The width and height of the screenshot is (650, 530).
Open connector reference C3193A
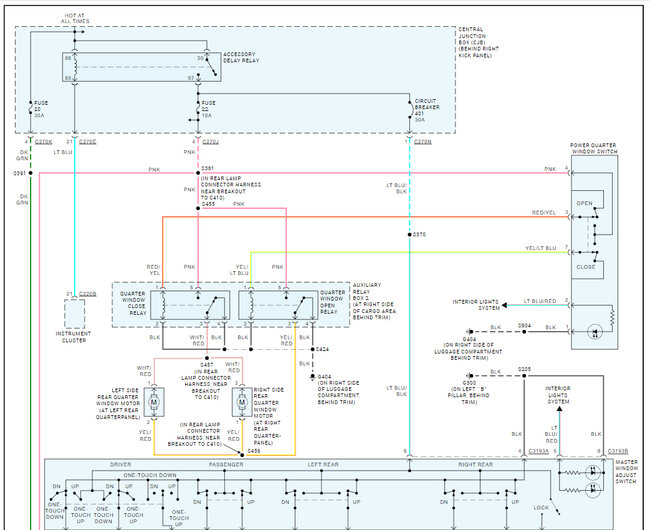coord(538,451)
